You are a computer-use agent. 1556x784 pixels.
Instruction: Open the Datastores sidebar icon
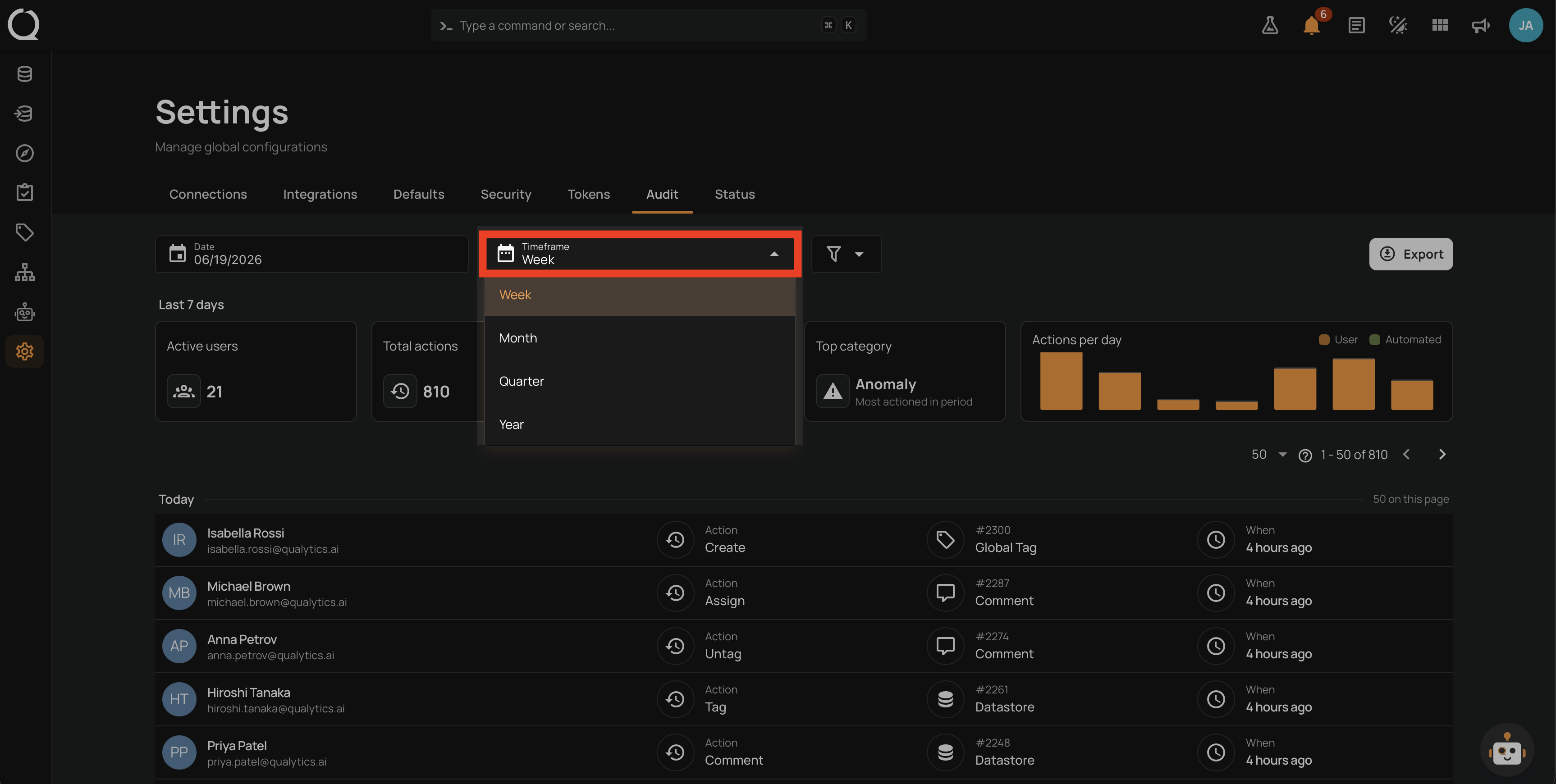(x=25, y=74)
